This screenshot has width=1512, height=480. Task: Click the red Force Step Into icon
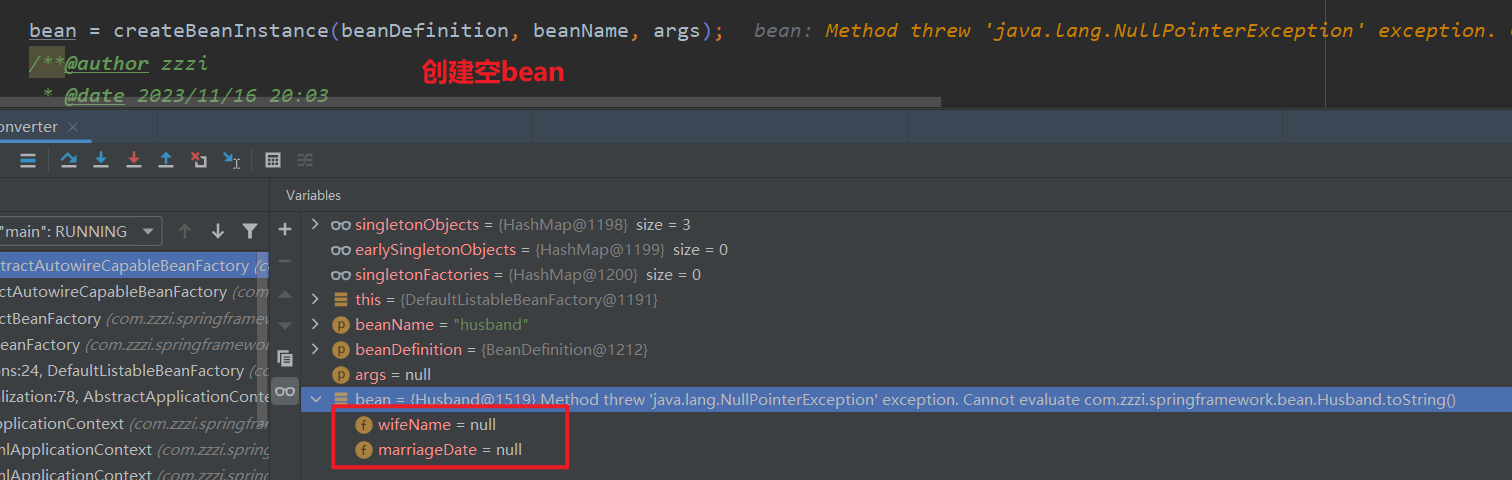coord(134,160)
